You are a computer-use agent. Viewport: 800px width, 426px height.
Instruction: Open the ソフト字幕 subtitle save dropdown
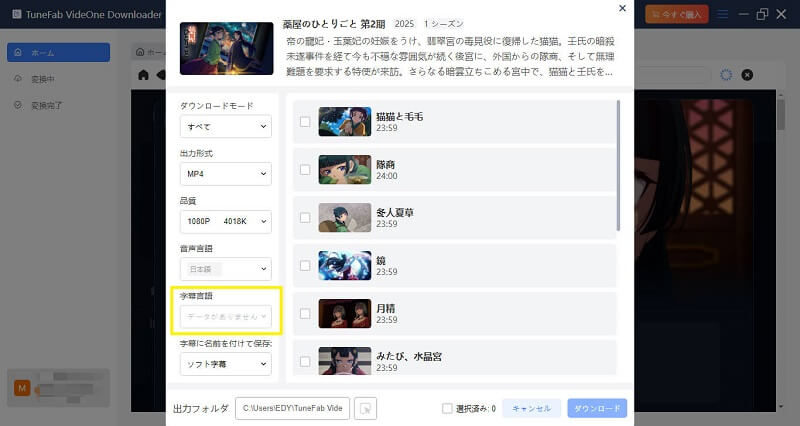[226, 364]
